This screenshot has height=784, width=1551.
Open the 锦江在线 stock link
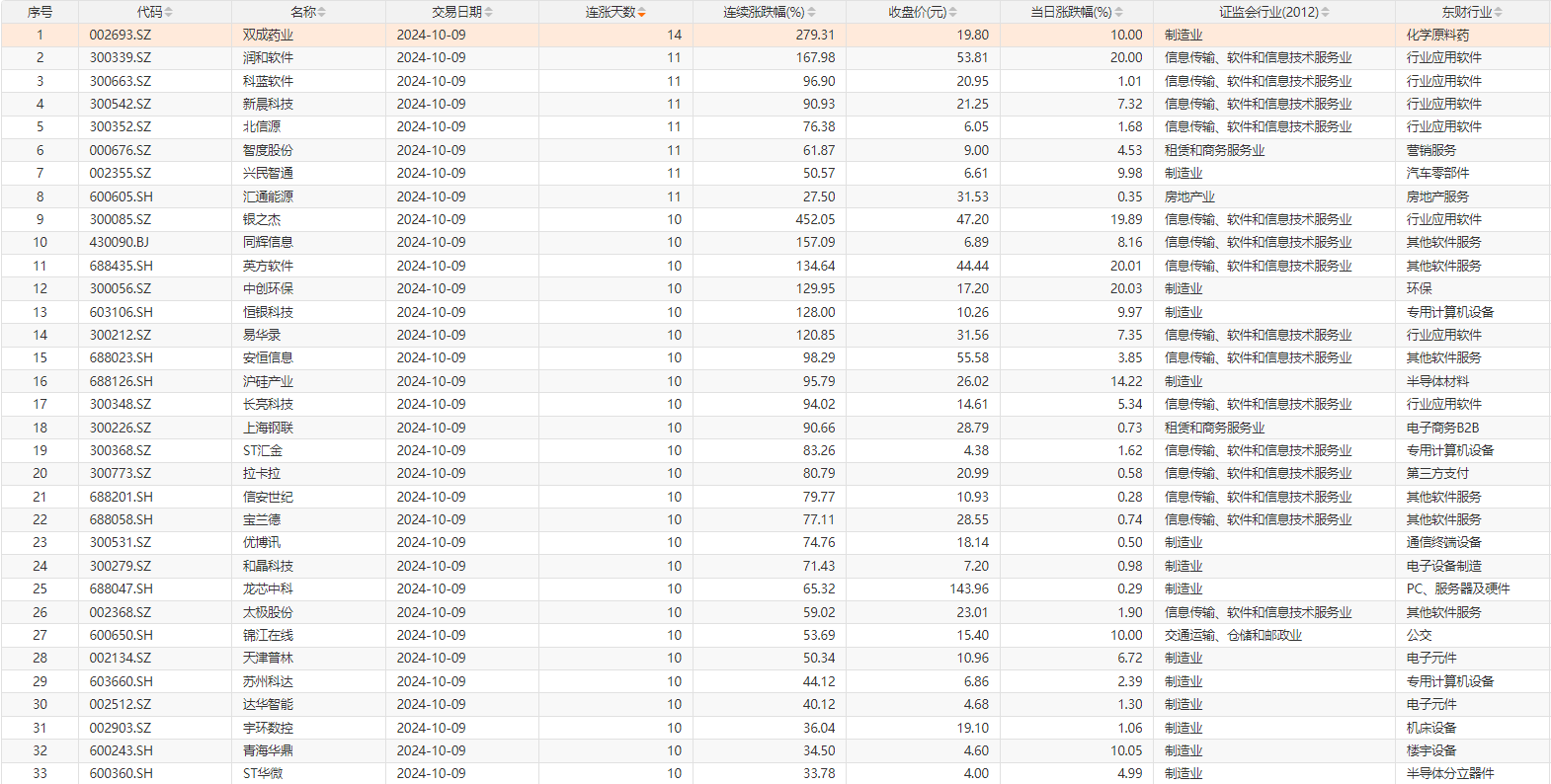tap(268, 635)
